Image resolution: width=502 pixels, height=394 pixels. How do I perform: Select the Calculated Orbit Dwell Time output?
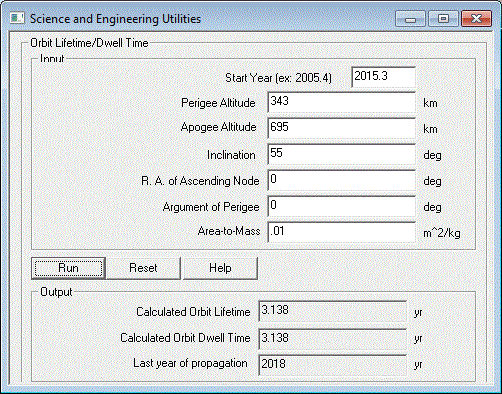click(333, 339)
